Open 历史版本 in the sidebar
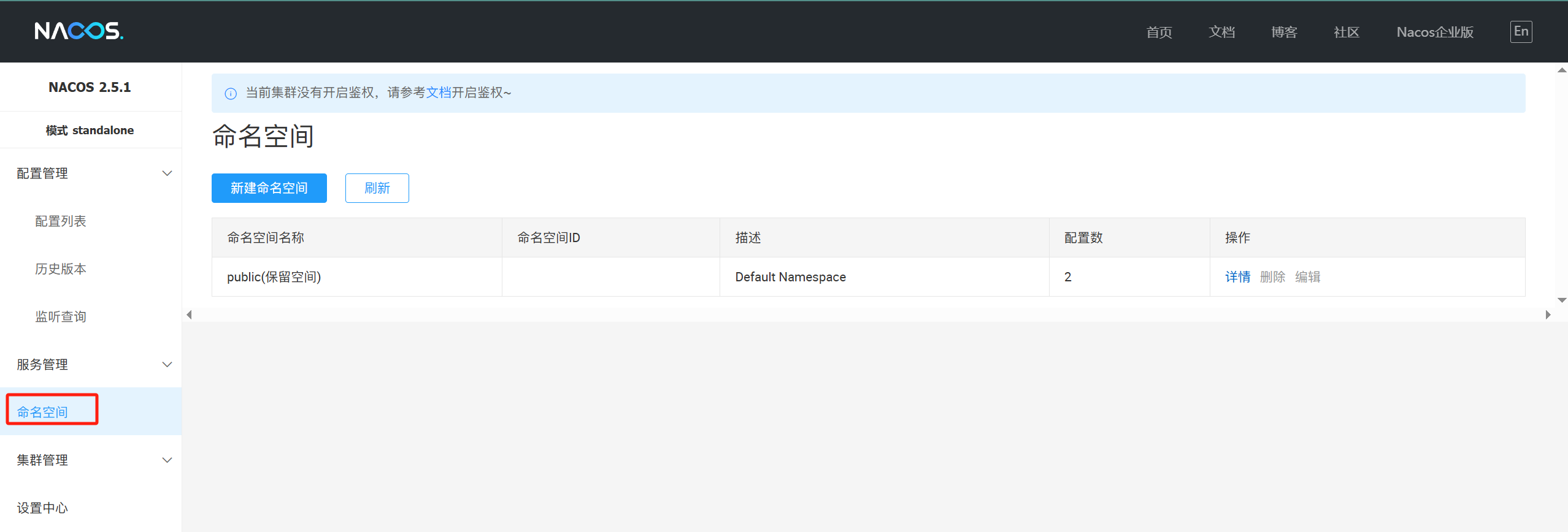Image resolution: width=1568 pixels, height=532 pixels. point(61,269)
